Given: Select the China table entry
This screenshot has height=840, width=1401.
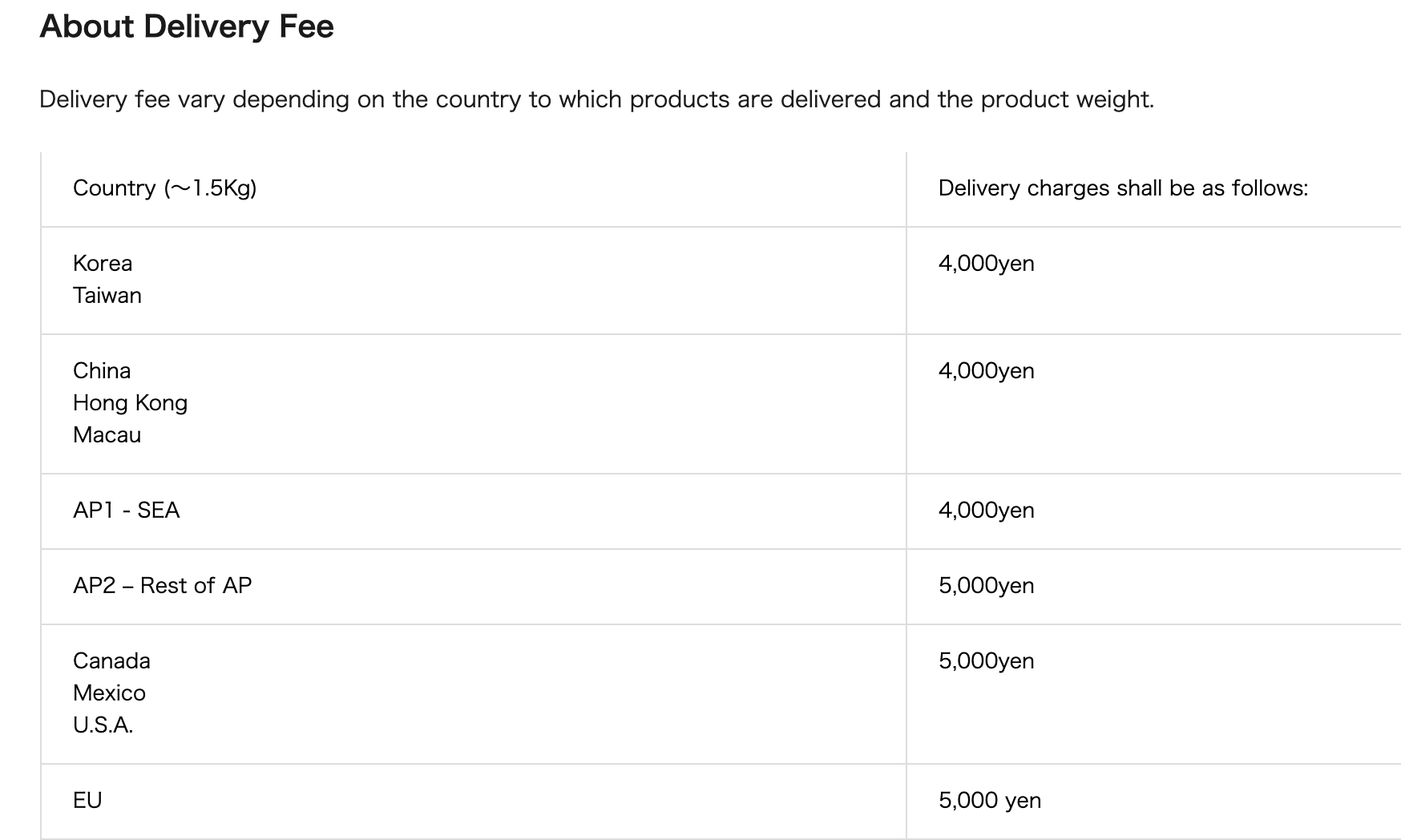Looking at the screenshot, I should [x=102, y=370].
